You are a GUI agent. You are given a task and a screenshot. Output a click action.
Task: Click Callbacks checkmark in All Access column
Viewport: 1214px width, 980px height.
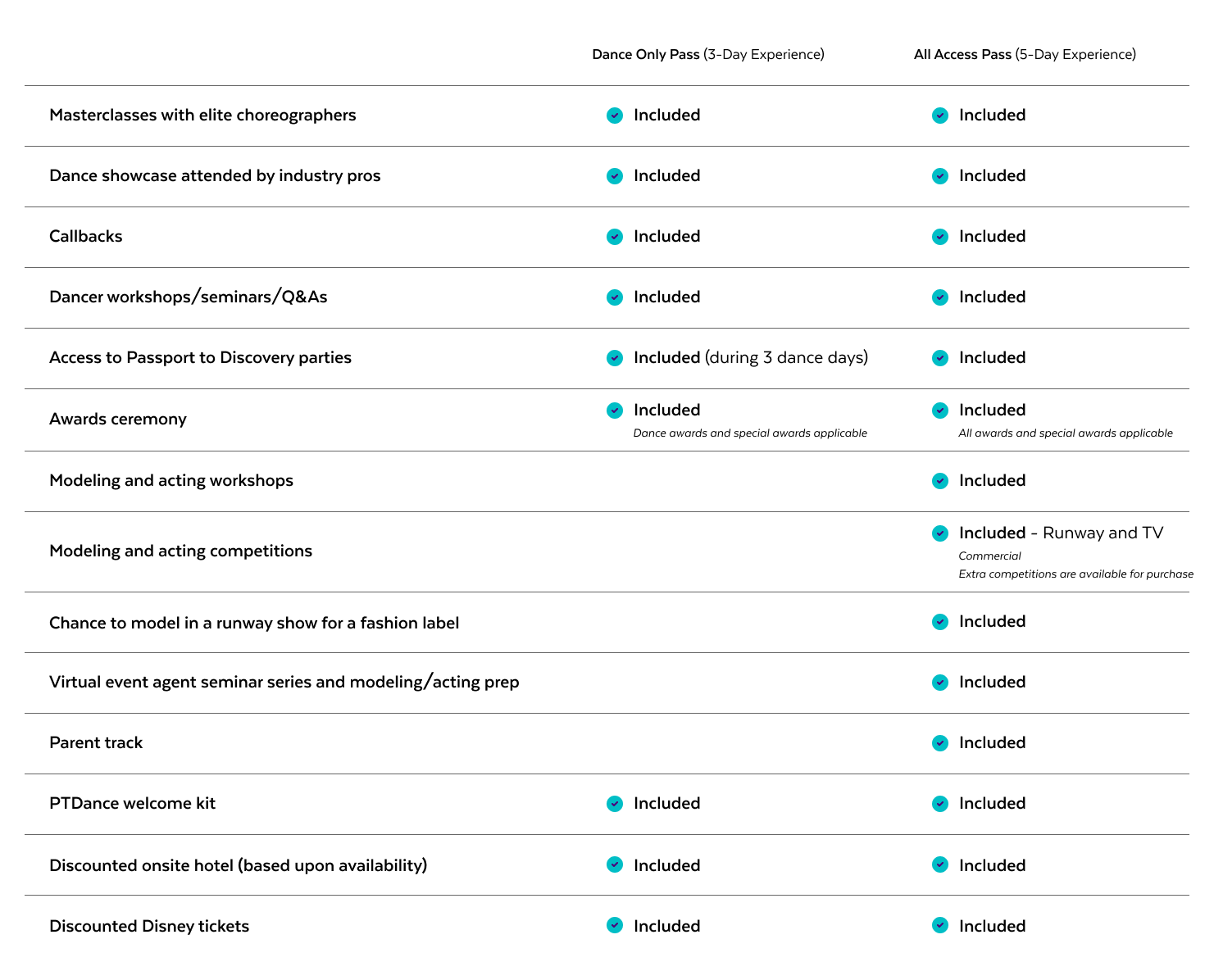(x=940, y=237)
